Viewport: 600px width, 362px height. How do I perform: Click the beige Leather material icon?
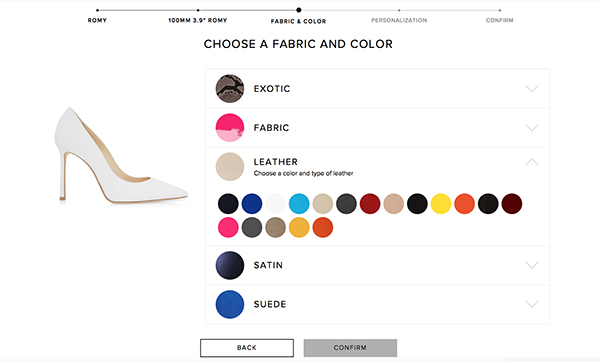230,166
